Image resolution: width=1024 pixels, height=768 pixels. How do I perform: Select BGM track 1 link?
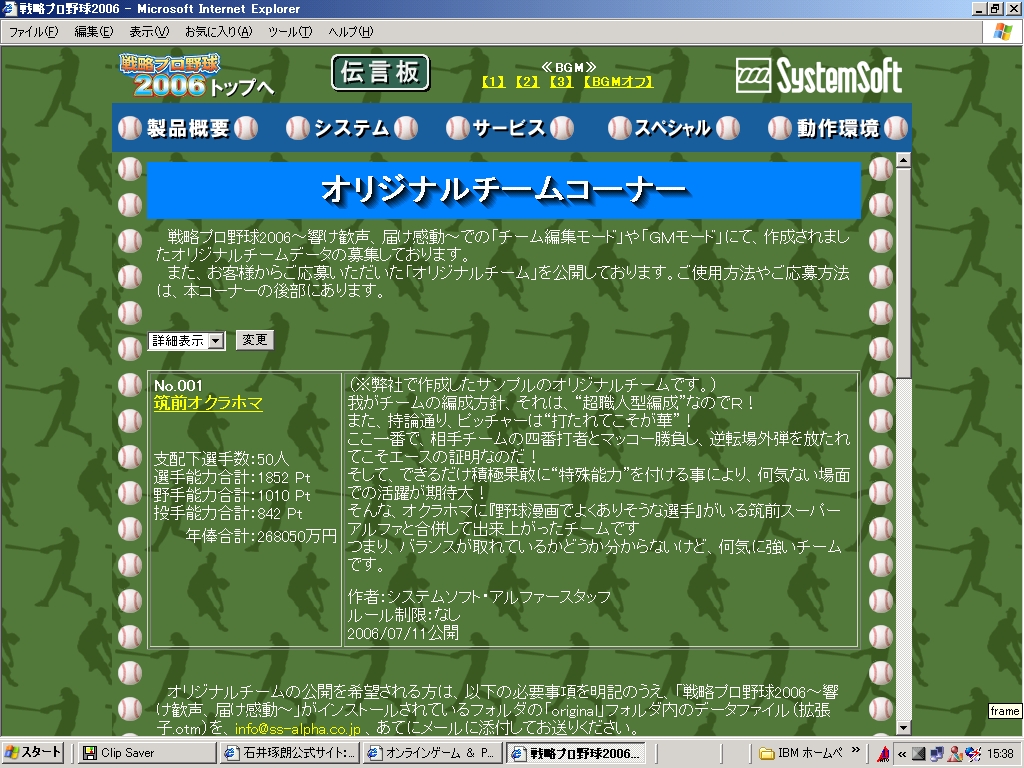494,82
